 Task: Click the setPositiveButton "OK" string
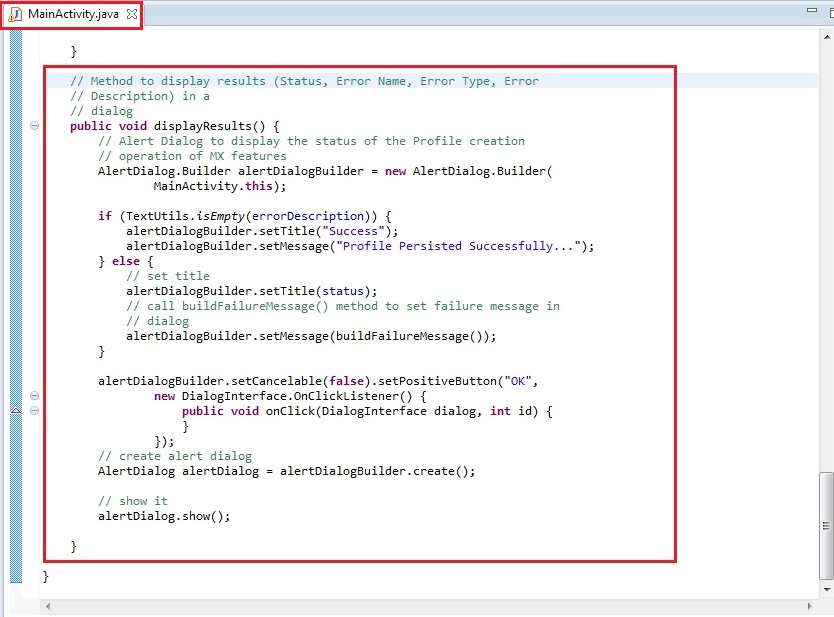tap(517, 381)
